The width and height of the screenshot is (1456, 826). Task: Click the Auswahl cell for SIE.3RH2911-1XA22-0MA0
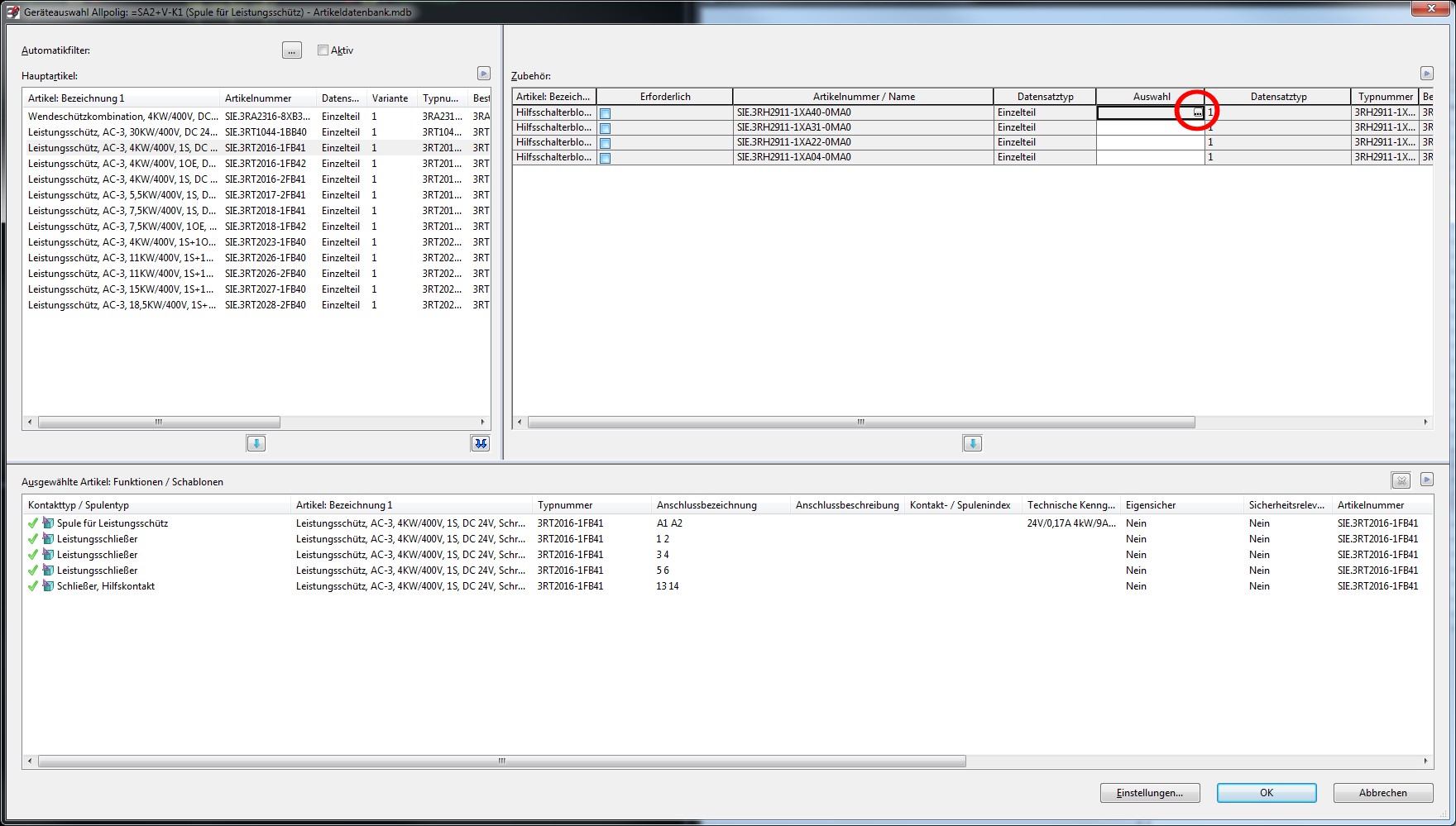(x=1150, y=142)
